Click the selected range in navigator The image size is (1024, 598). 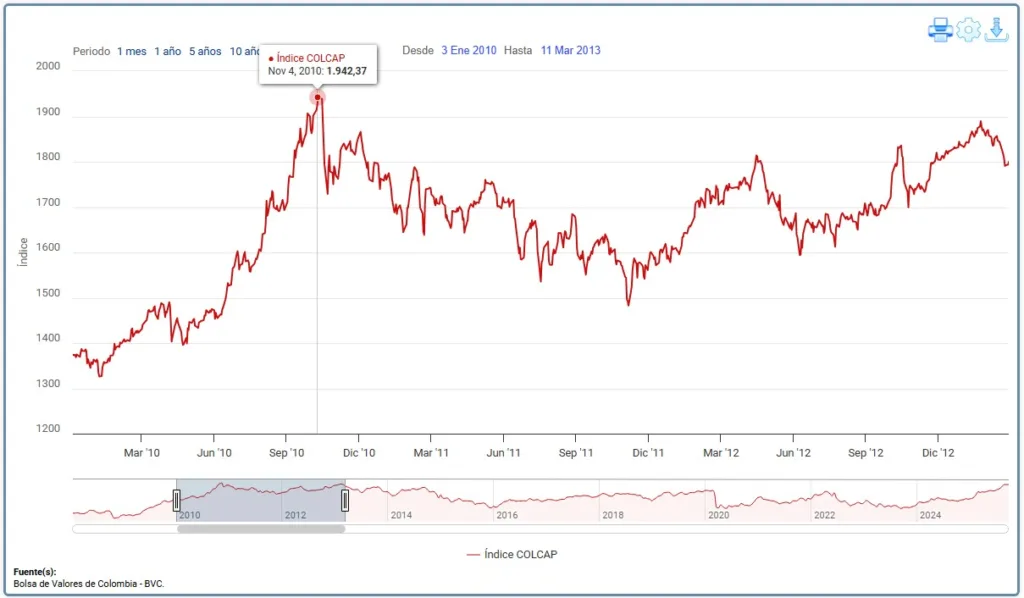261,500
